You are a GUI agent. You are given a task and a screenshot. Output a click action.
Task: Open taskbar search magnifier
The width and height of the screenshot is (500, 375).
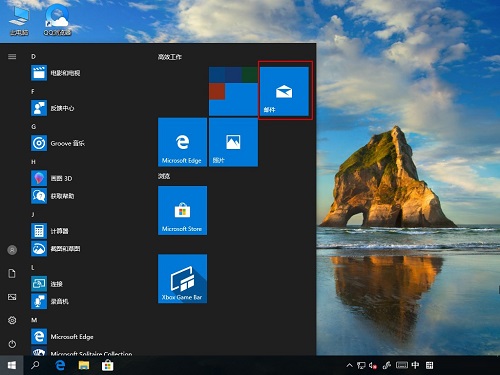(35, 365)
